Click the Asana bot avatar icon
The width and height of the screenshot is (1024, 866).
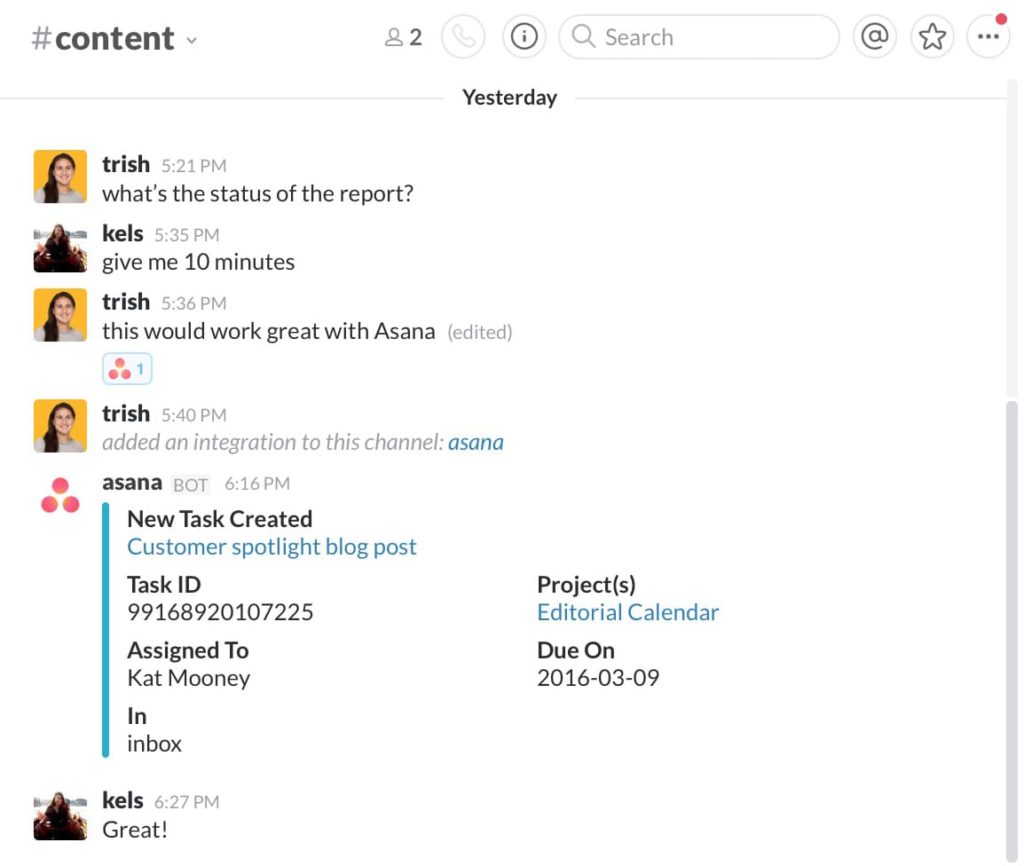tap(60, 494)
